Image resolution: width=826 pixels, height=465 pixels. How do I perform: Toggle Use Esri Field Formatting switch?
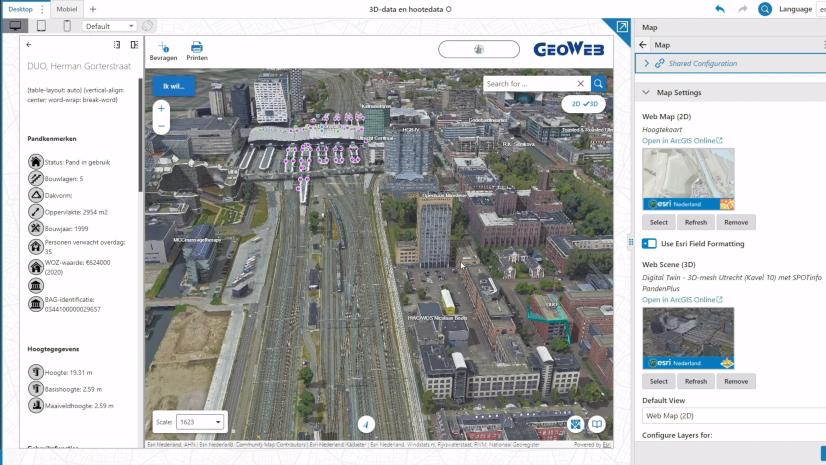click(650, 243)
